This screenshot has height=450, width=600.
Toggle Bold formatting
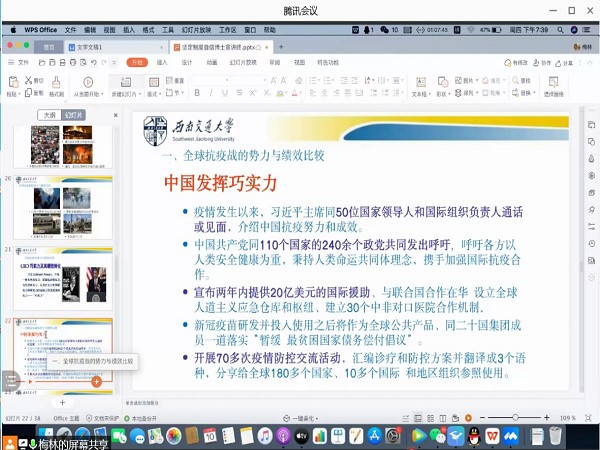tap(197, 93)
